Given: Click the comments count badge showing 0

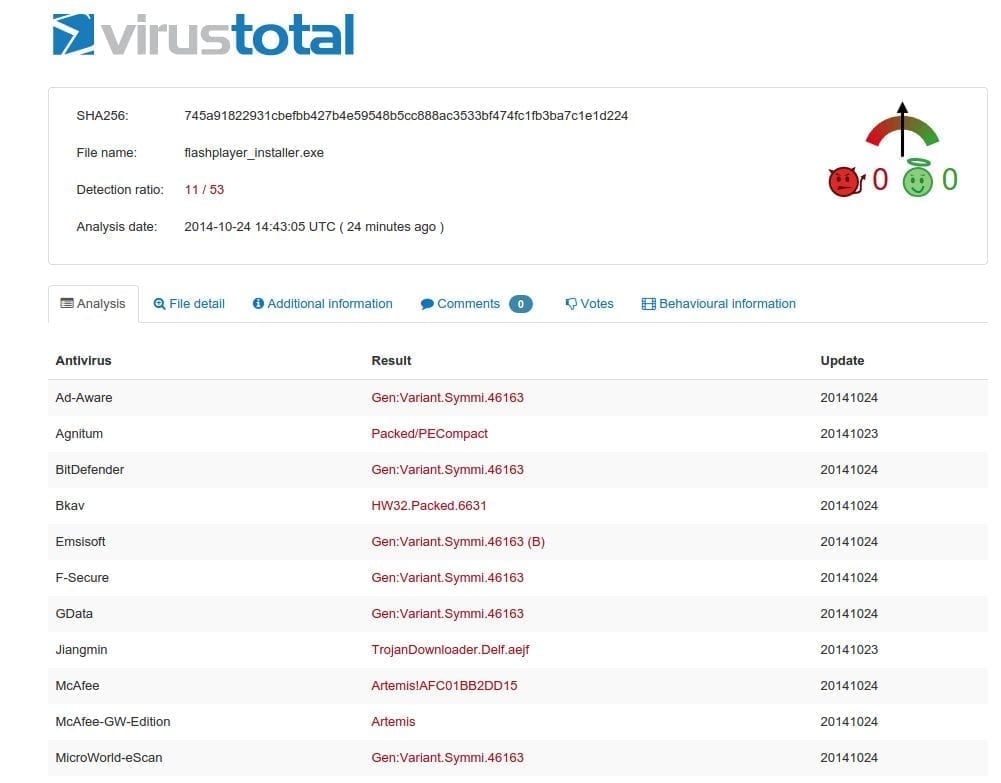Looking at the screenshot, I should (x=520, y=304).
